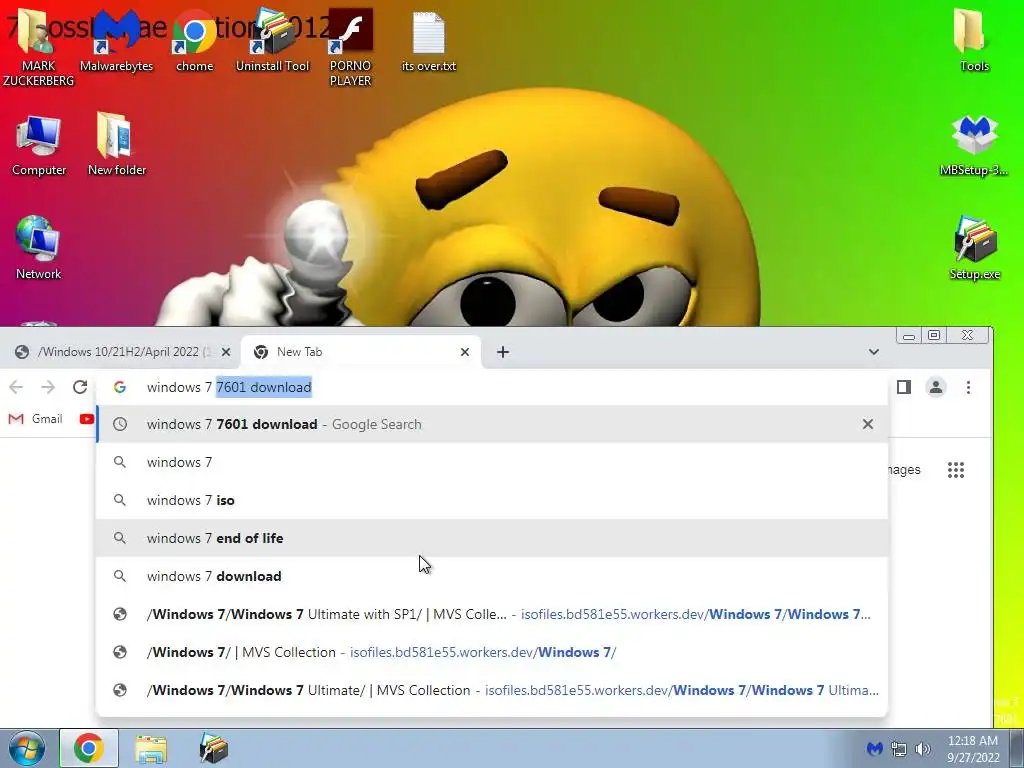Open the Malwarebytes tray icon
The width and height of the screenshot is (1024, 768).
(875, 748)
